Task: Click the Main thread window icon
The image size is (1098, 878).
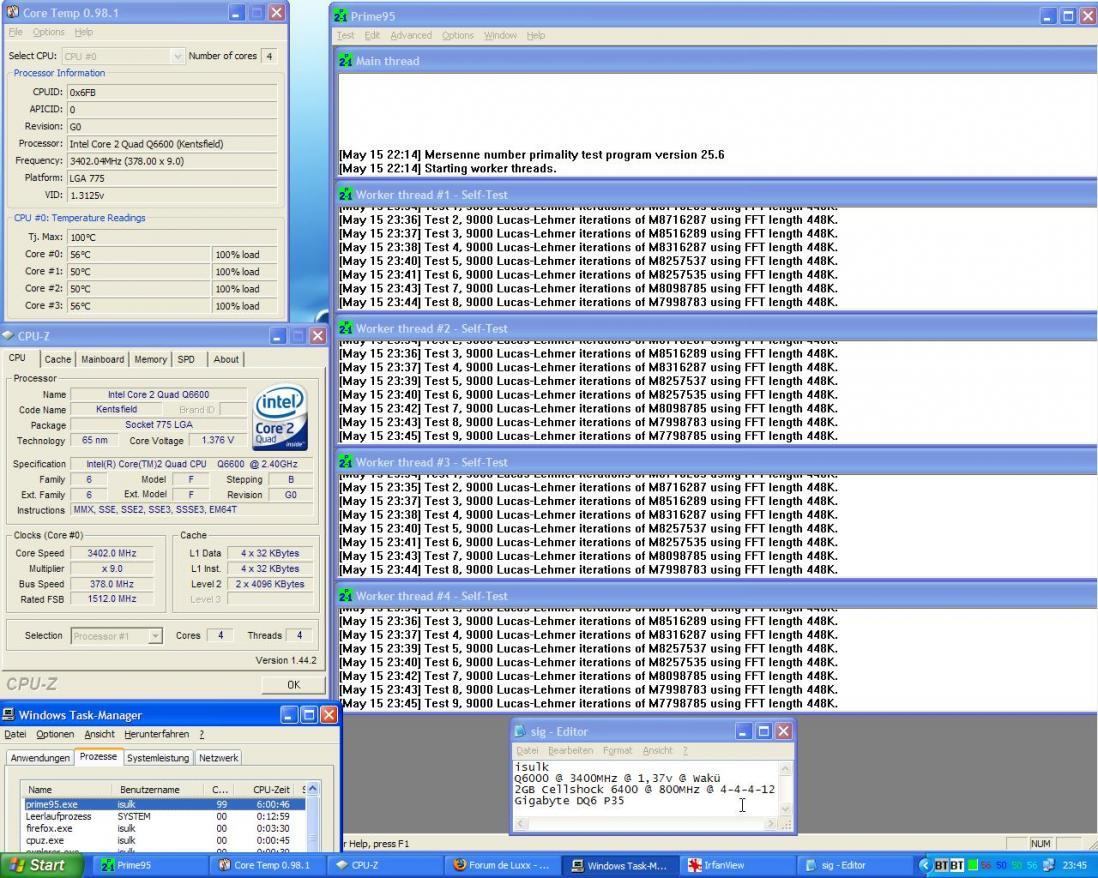Action: (x=345, y=61)
